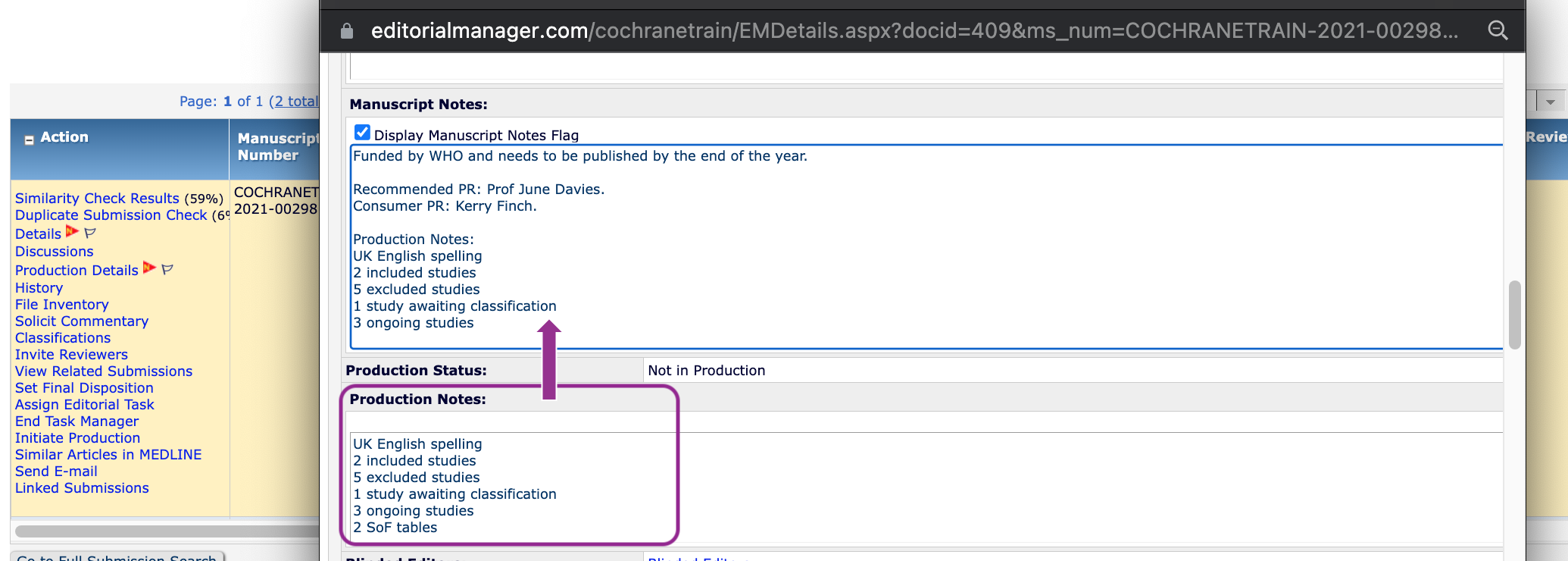Collapse the Action column with the minus icon
The image size is (1568, 561).
pyautogui.click(x=29, y=139)
